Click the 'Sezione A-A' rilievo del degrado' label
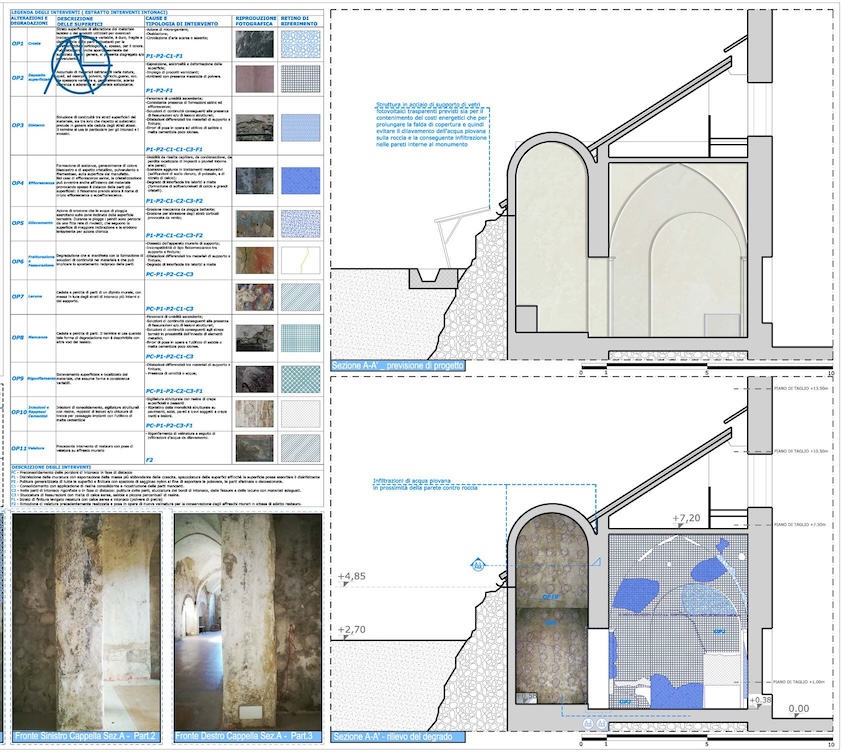The height and width of the screenshot is (753, 846). click(x=397, y=735)
